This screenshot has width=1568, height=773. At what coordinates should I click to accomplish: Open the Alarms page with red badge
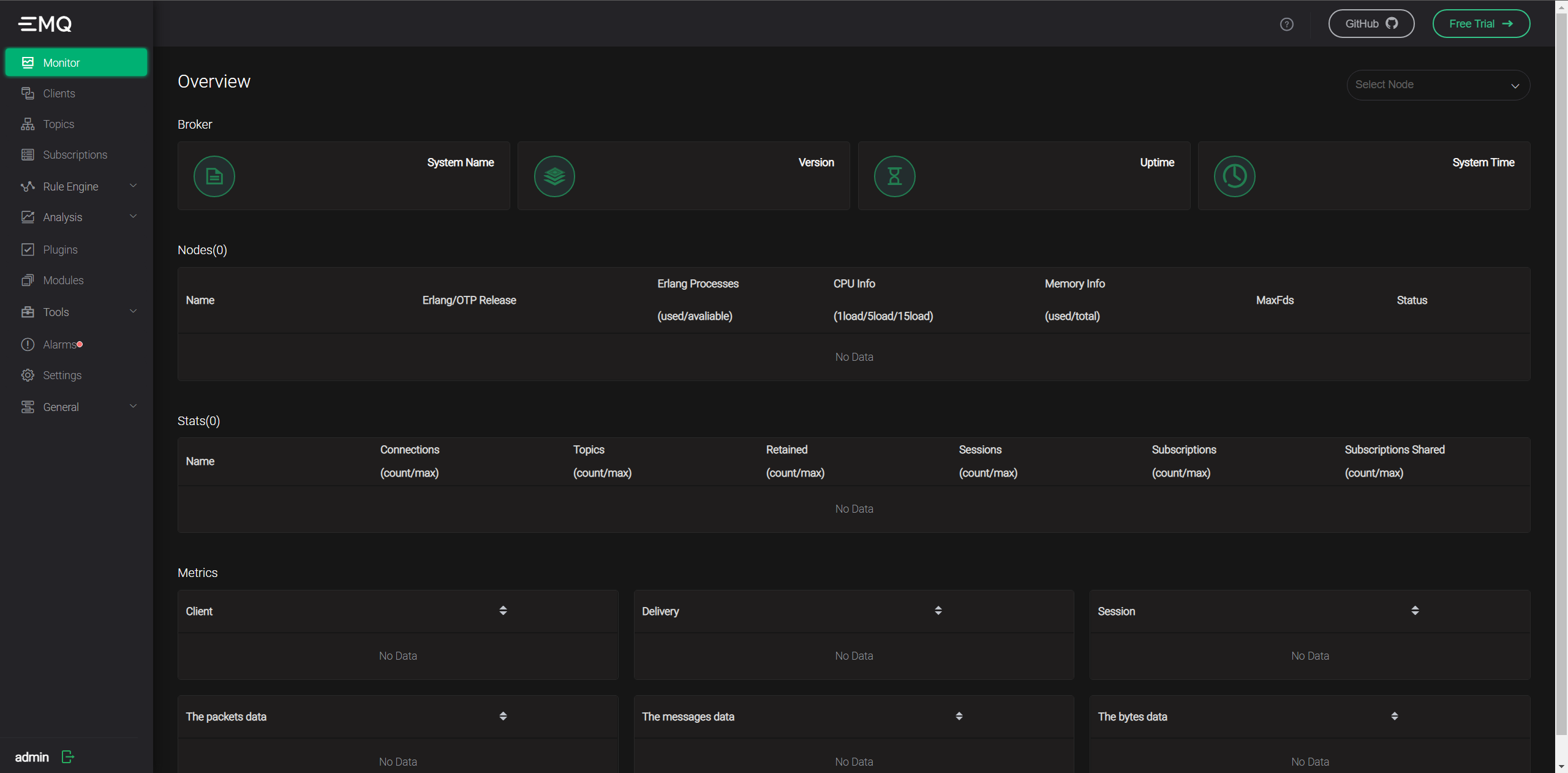tap(59, 344)
